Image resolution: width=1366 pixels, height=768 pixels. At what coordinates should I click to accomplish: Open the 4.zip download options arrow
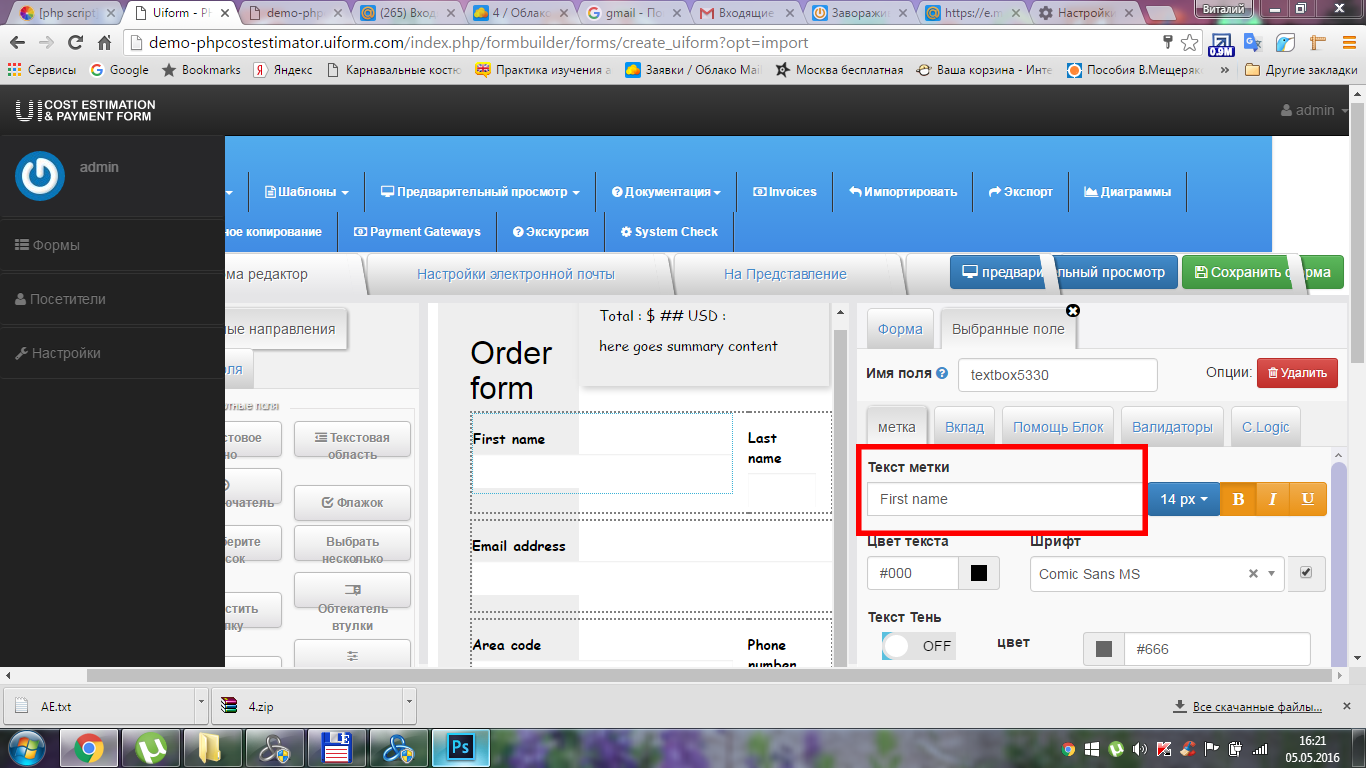(x=410, y=706)
